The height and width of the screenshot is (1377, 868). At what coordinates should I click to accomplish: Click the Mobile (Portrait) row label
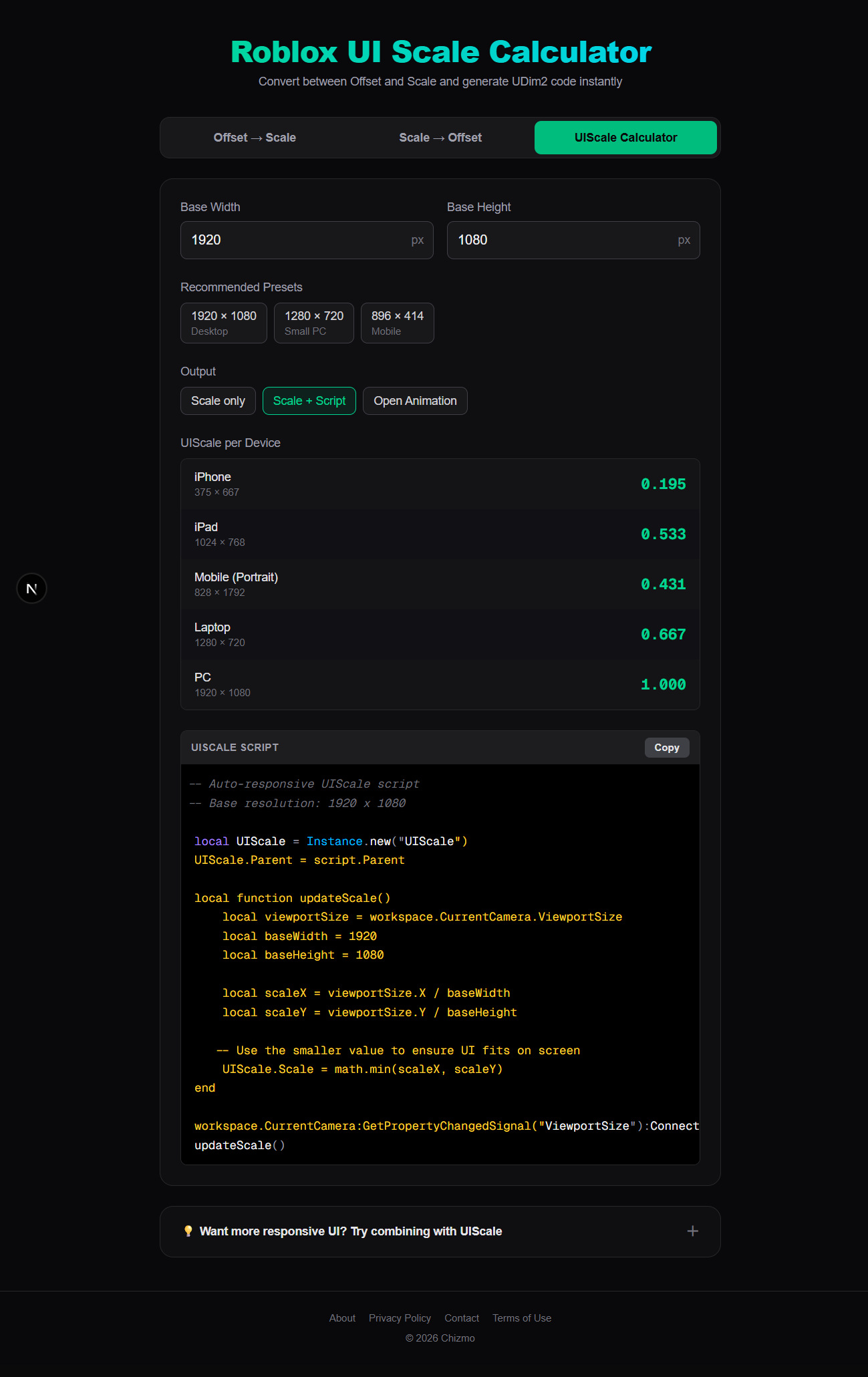236,577
